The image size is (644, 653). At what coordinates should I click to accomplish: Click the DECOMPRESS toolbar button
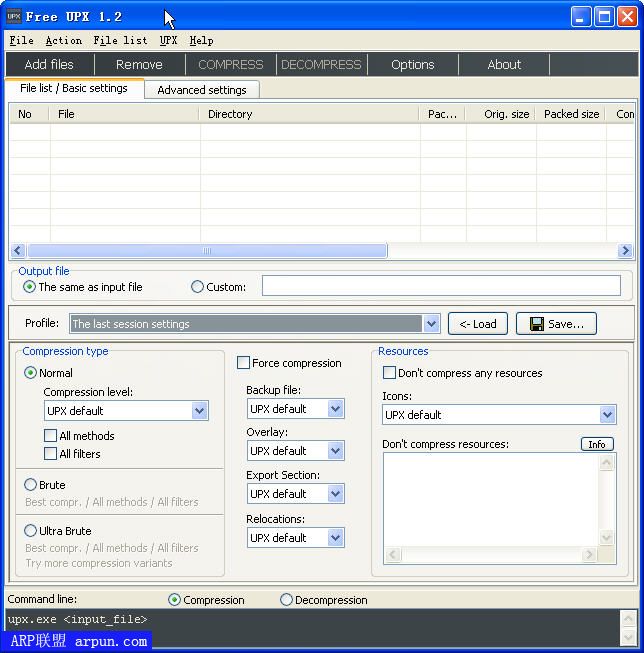[x=321, y=65]
